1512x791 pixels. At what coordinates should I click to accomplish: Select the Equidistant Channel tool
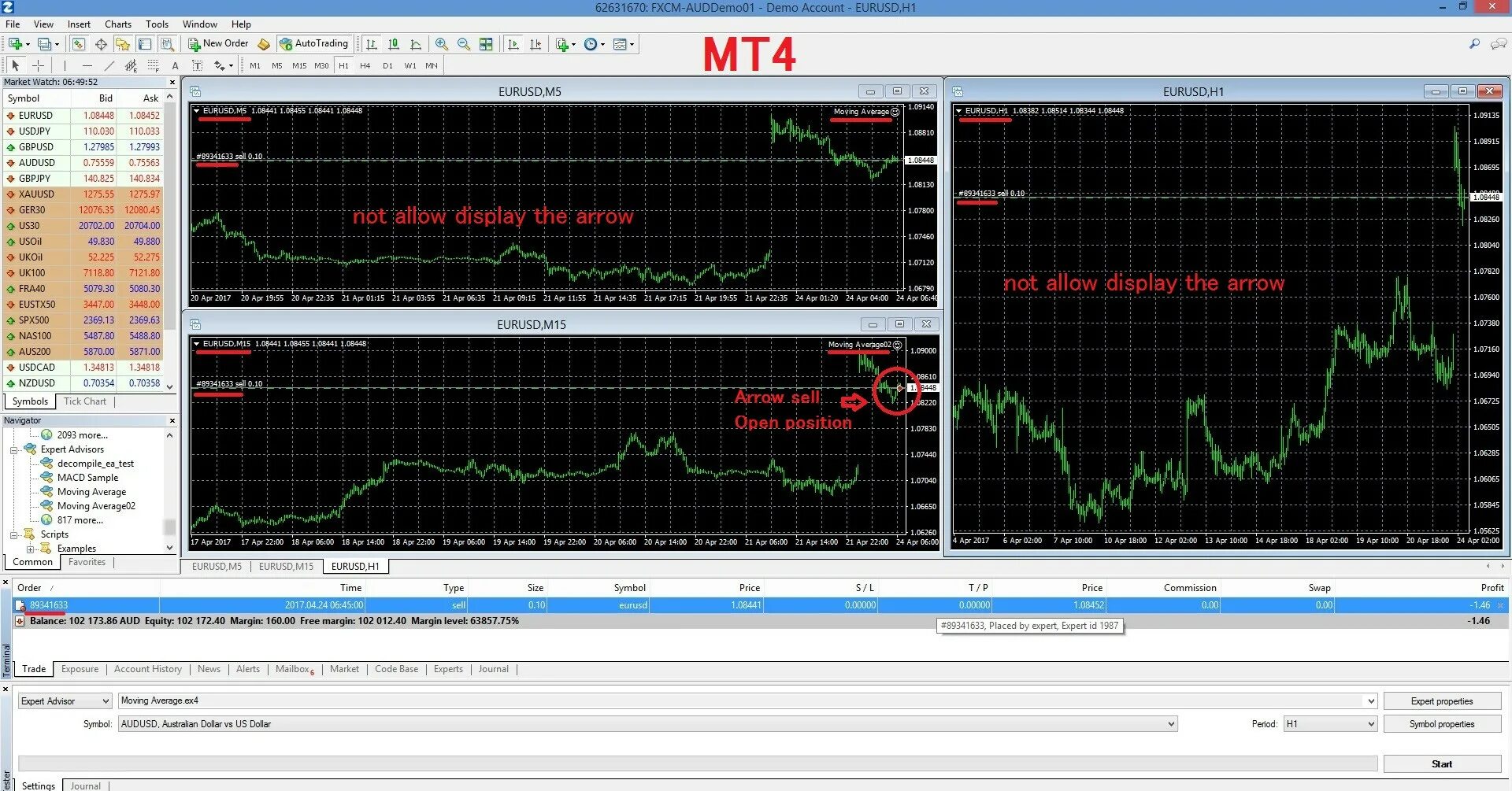[131, 65]
